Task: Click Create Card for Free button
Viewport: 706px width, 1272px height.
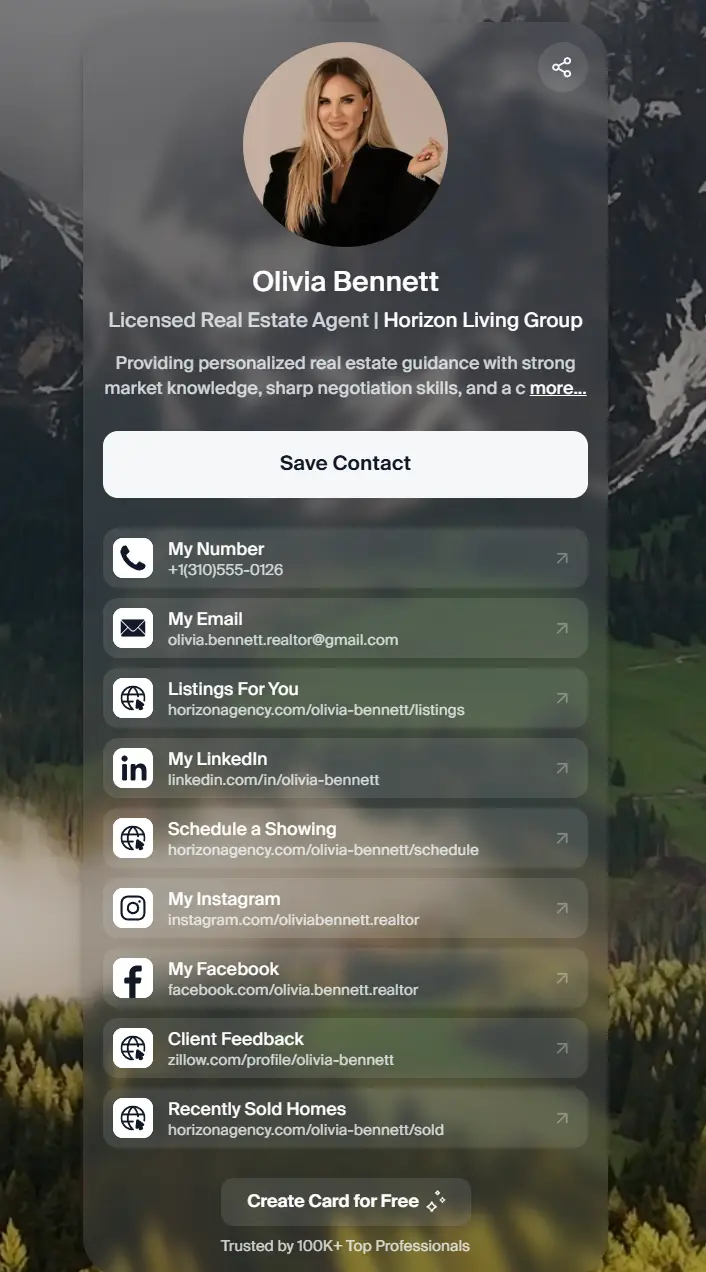Action: click(x=346, y=1202)
